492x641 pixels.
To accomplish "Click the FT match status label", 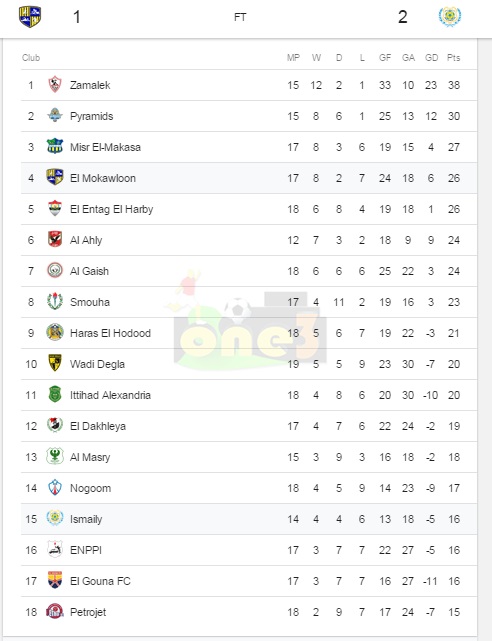I will click(240, 17).
